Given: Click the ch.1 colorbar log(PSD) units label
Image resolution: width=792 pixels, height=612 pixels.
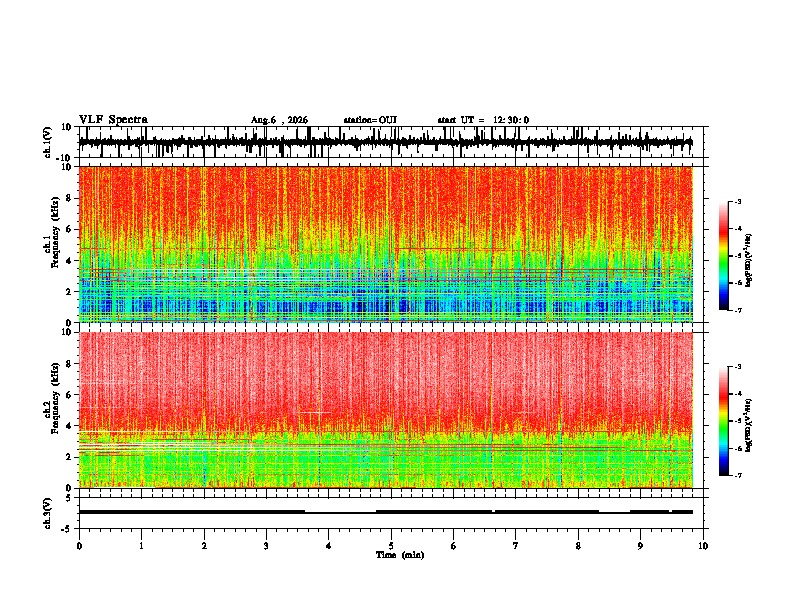Looking at the screenshot, I should (x=749, y=261).
